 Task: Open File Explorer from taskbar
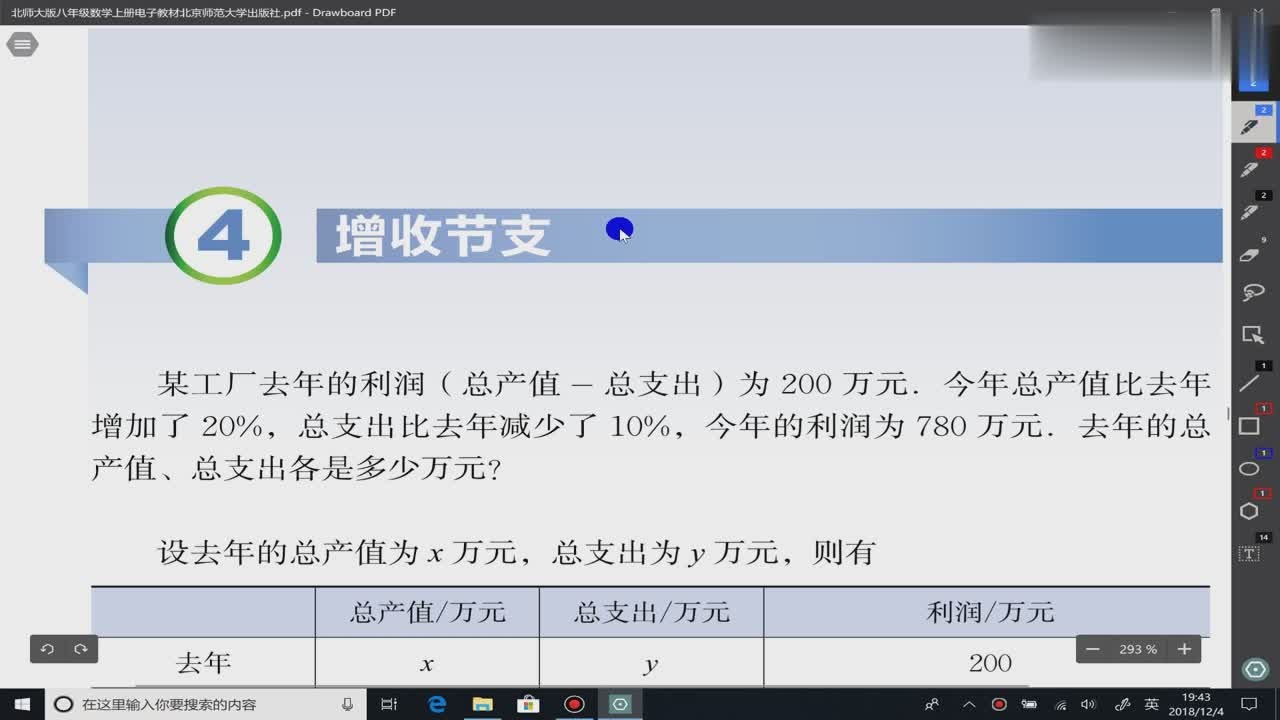(482, 704)
